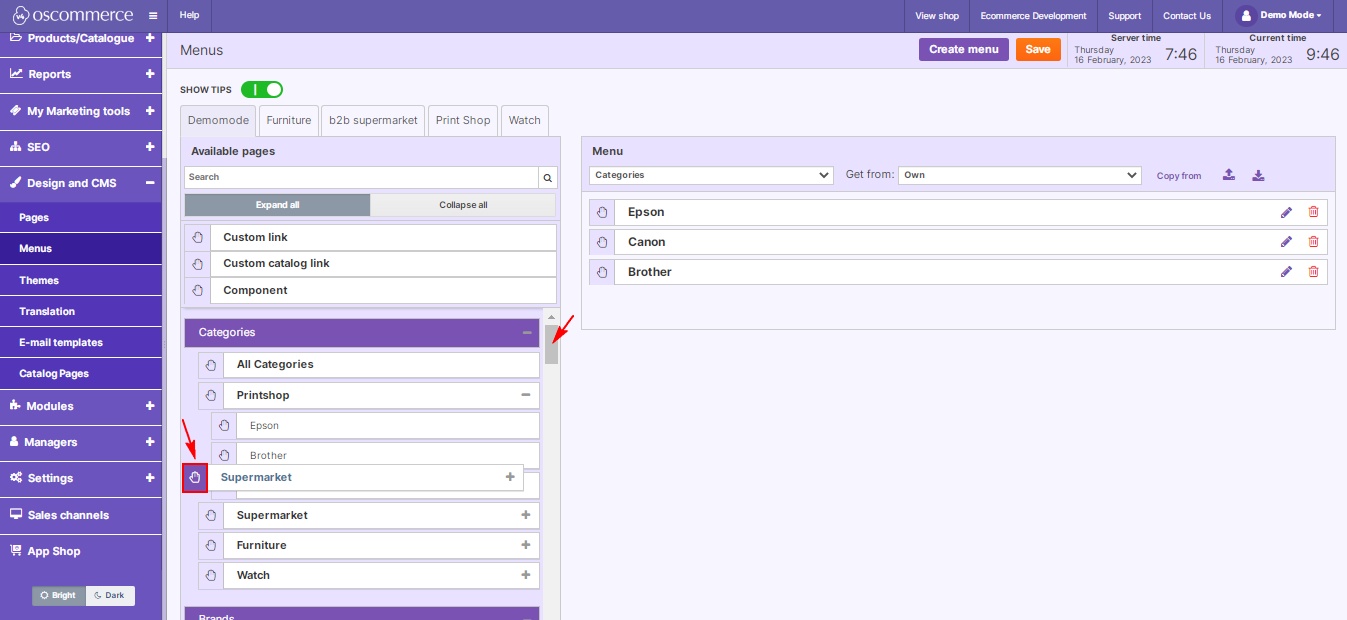Click the export/download icon in Menu header
Viewport: 1347px width, 620px height.
pos(1258,174)
